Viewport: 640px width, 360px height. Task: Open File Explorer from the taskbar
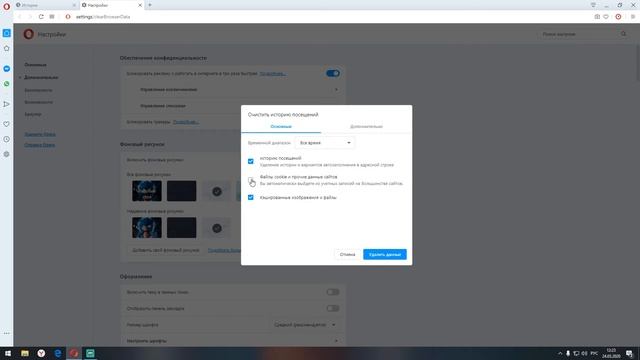[25, 353]
